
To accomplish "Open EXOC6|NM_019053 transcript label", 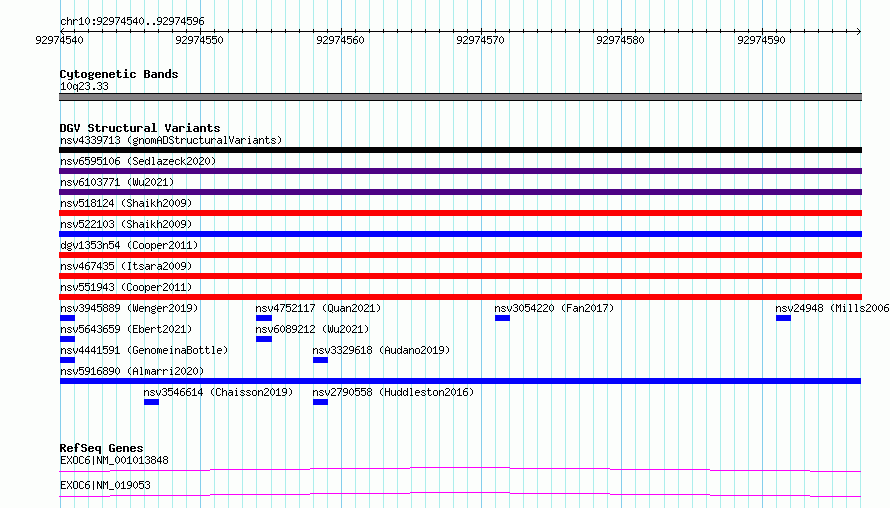I will (x=105, y=485).
